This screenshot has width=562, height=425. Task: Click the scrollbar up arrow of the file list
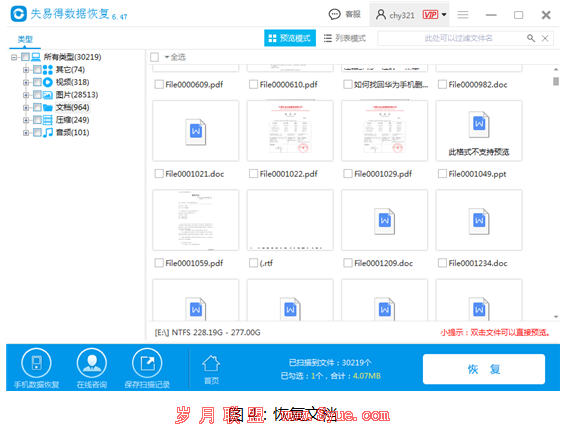(x=556, y=69)
